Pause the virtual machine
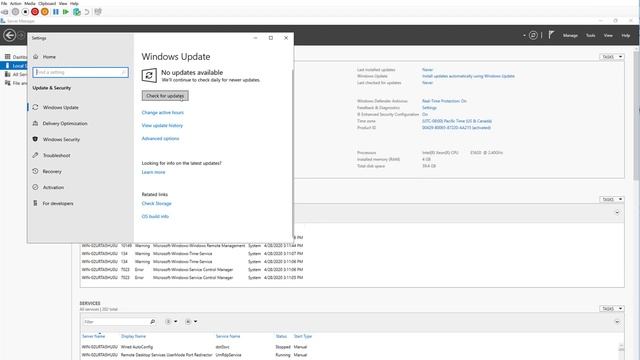This screenshot has height=360, width=640. 56,12
